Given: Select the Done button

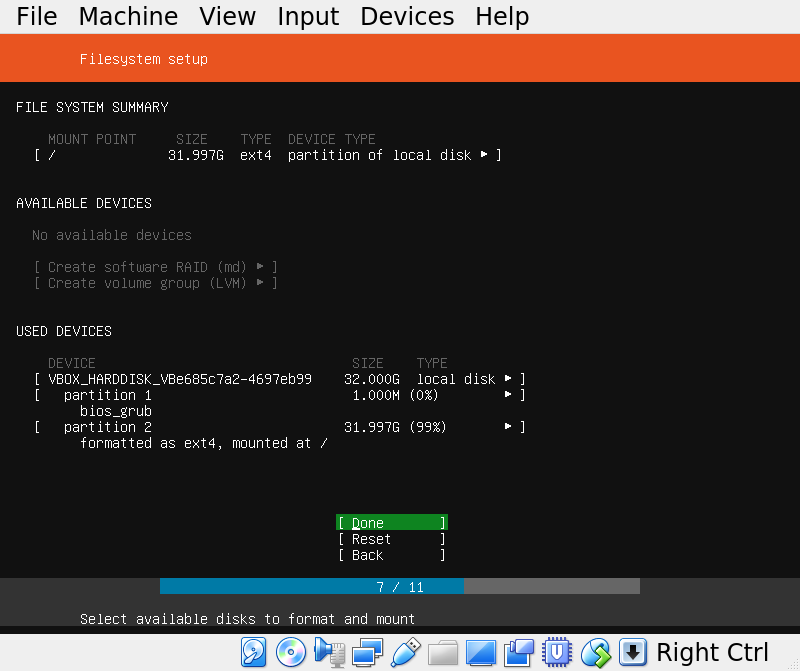Looking at the screenshot, I should (390, 522).
